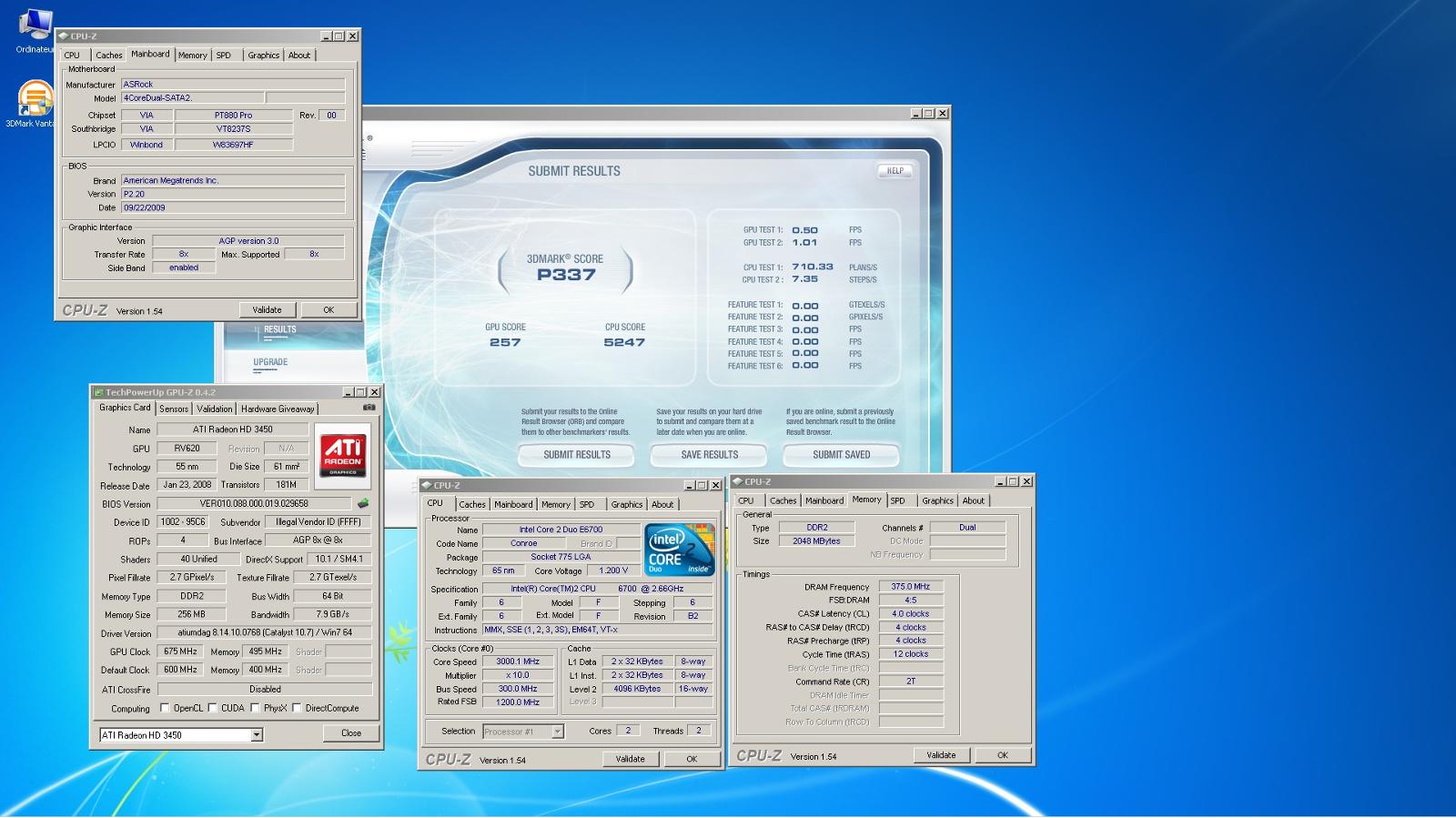Viewport: 1456px width, 818px height.
Task: Click the 3DMark score P337
Action: (x=566, y=275)
